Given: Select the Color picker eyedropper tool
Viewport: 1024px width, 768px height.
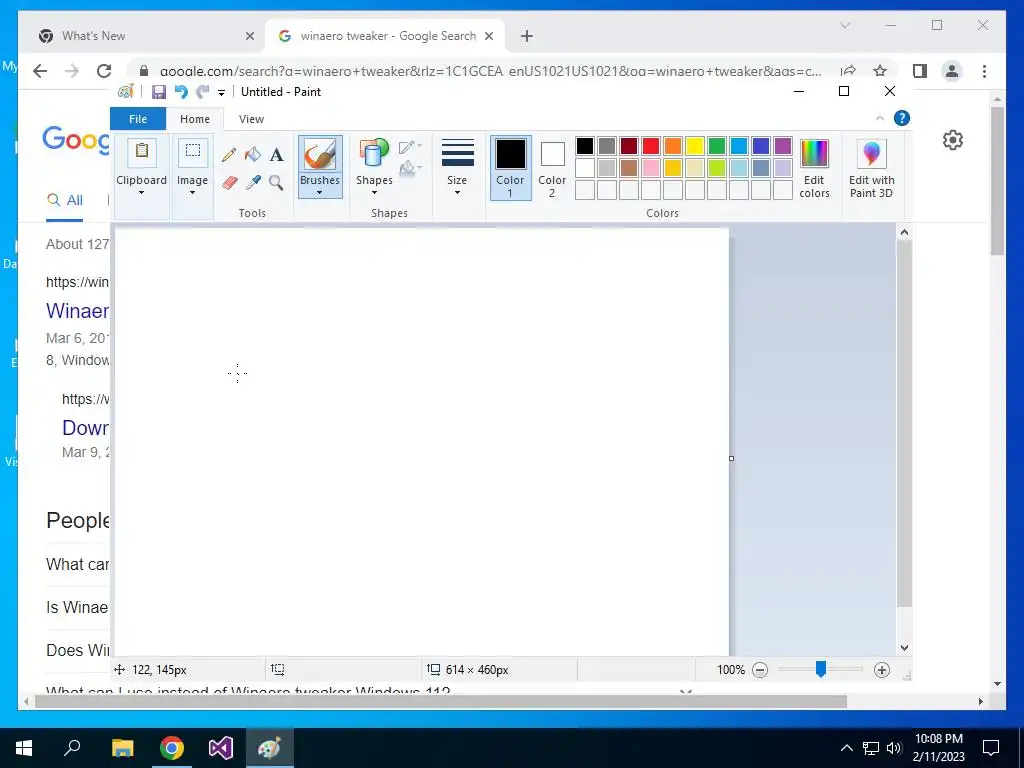Looking at the screenshot, I should click(x=253, y=182).
